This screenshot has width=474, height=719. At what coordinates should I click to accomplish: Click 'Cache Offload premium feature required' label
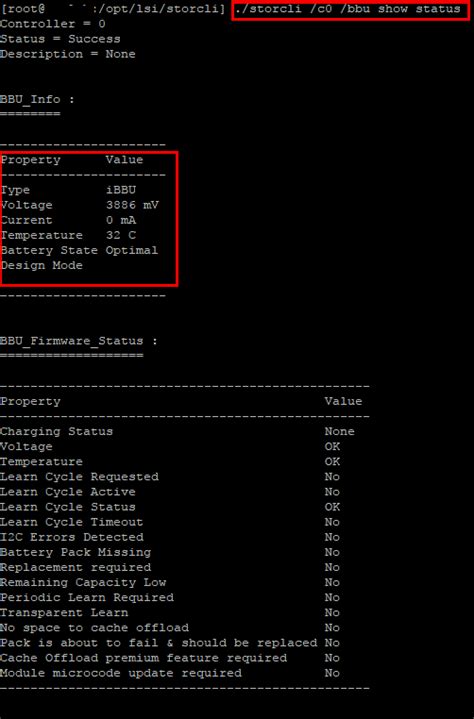pyautogui.click(x=143, y=658)
